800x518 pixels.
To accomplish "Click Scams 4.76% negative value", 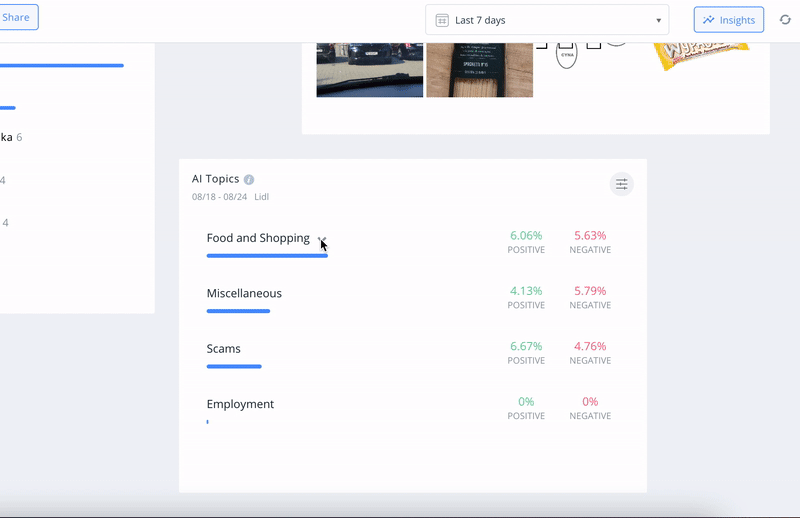I will pos(590,347).
